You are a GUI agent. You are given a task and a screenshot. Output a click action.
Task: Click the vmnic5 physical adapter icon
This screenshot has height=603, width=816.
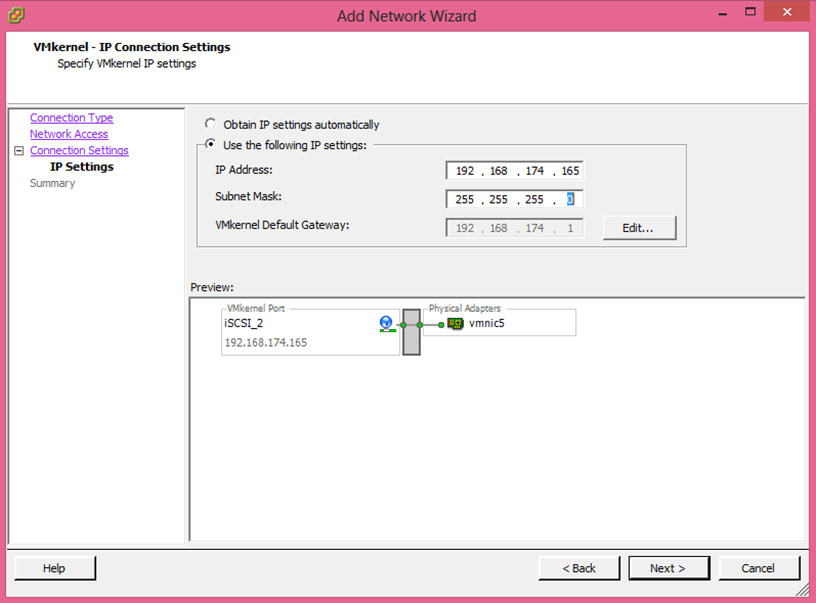[x=455, y=324]
